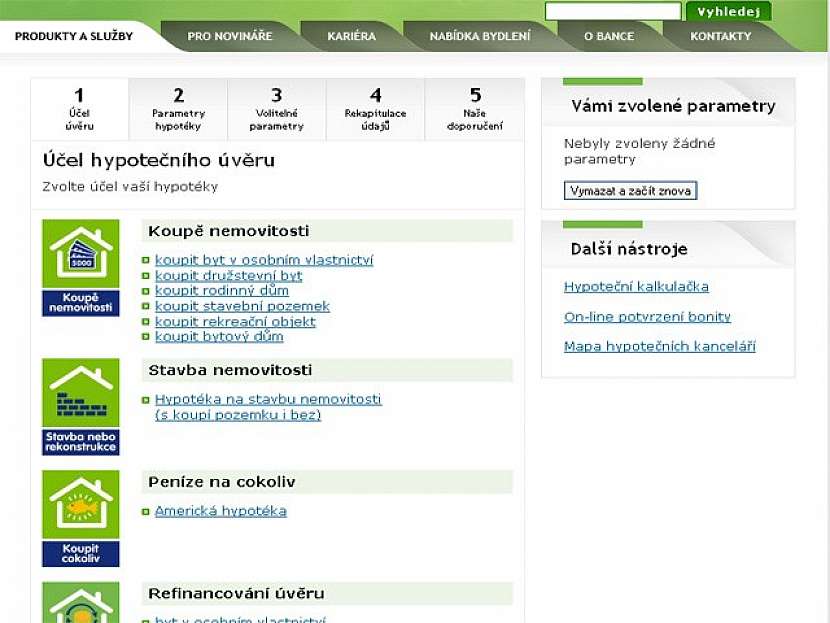This screenshot has width=830, height=623.
Task: Select wizard step 2 Parametry hypotéky
Action: tap(178, 110)
